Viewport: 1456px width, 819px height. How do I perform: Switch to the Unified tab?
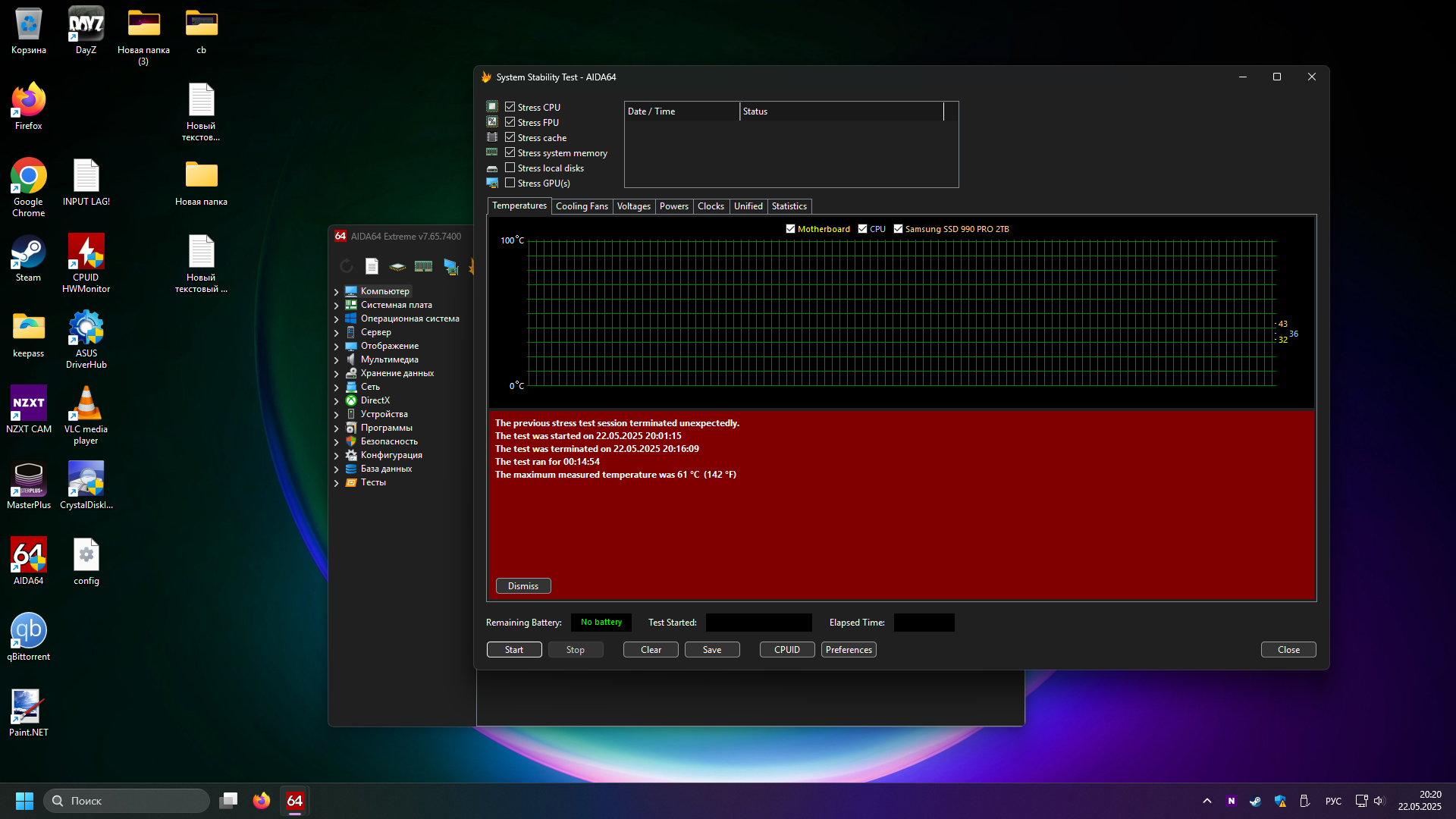click(x=748, y=206)
